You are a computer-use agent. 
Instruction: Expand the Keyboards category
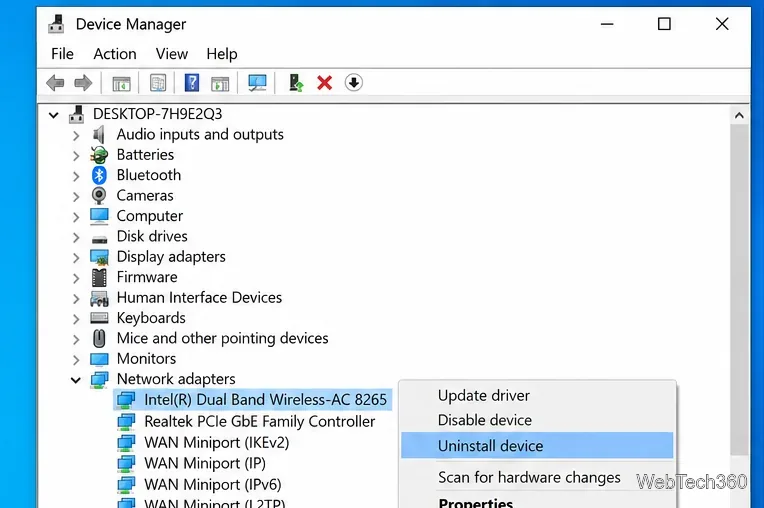tap(76, 319)
